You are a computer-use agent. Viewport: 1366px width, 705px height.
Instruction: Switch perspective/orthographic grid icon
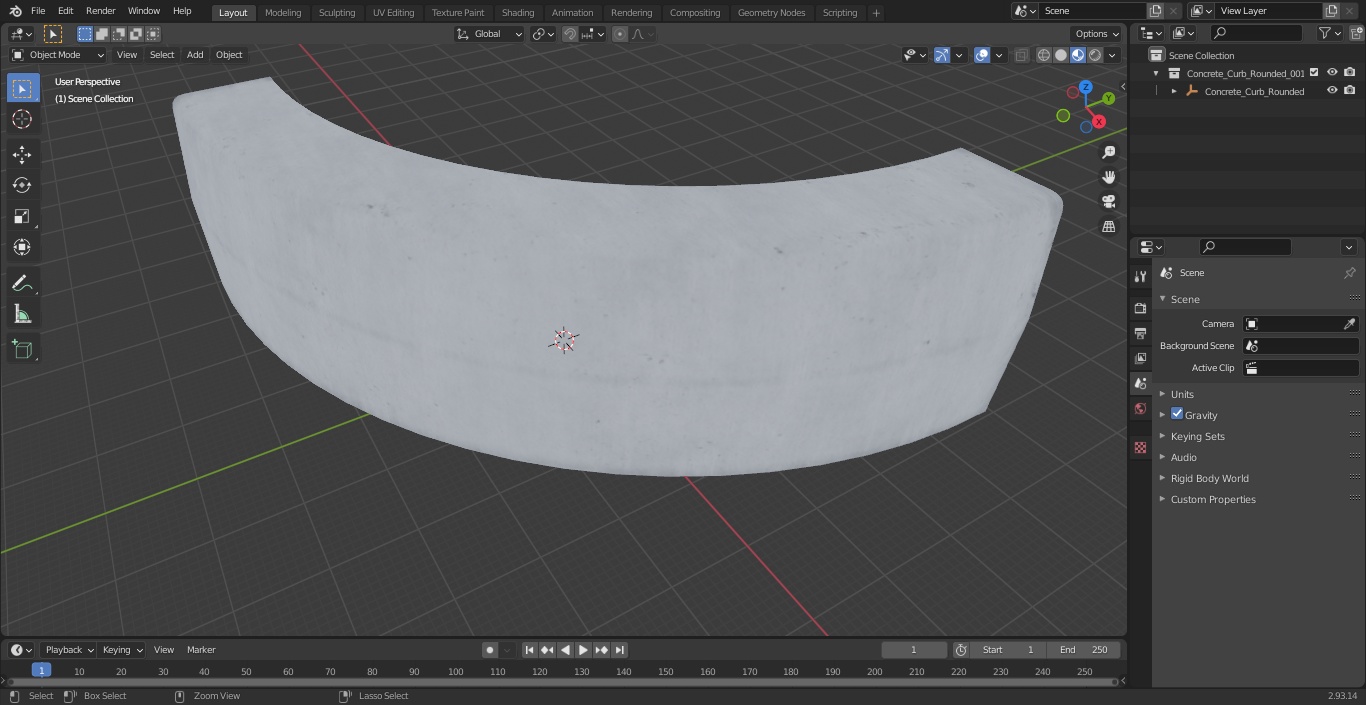(x=1108, y=226)
